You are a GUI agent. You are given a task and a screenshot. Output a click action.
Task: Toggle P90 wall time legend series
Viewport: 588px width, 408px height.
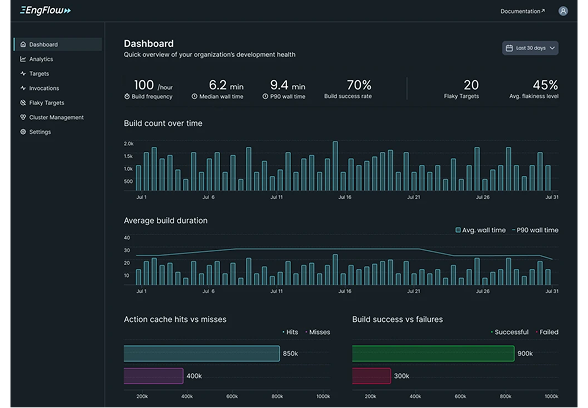click(535, 230)
